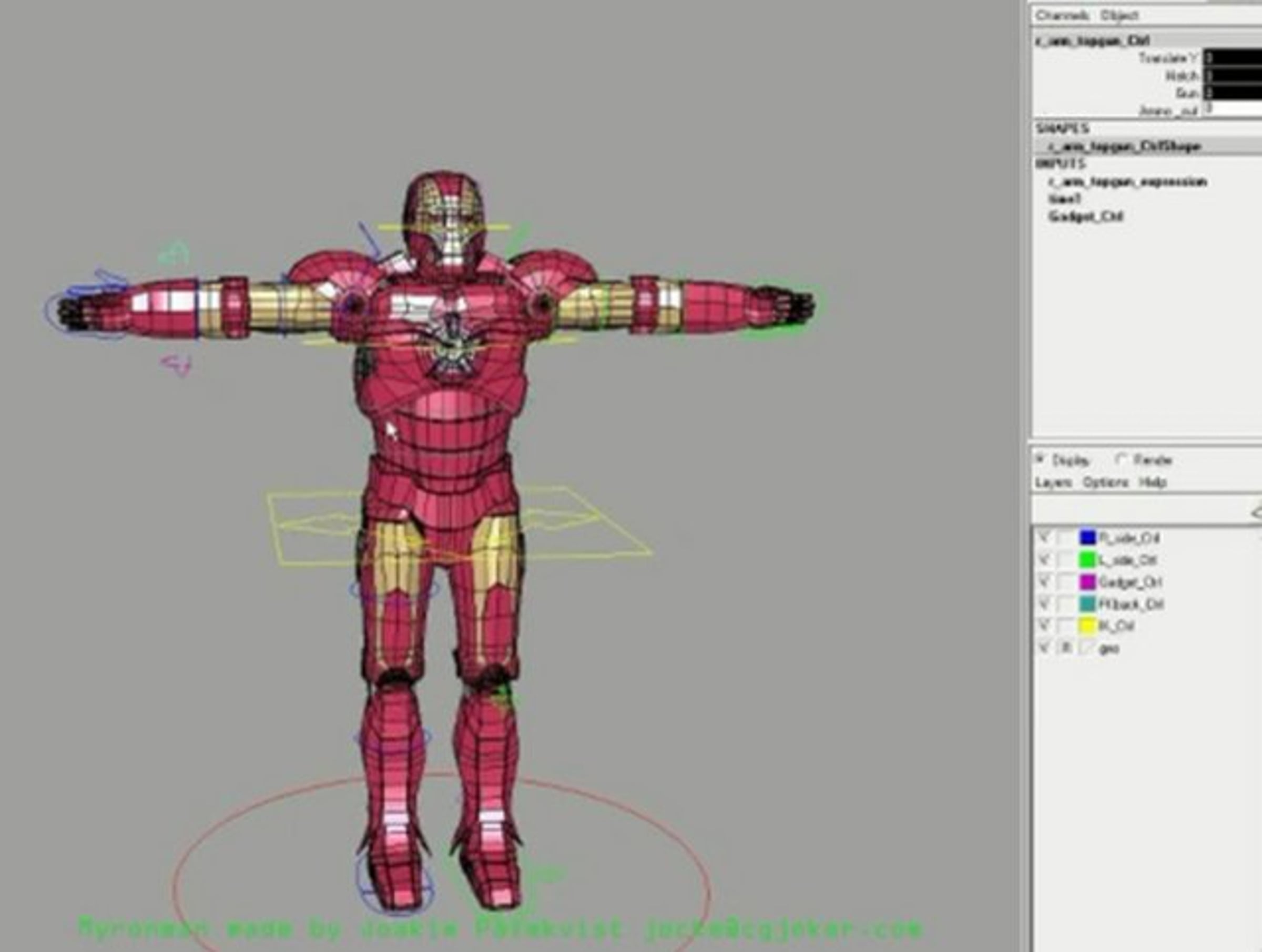Select the Gun channel label

[1186, 93]
